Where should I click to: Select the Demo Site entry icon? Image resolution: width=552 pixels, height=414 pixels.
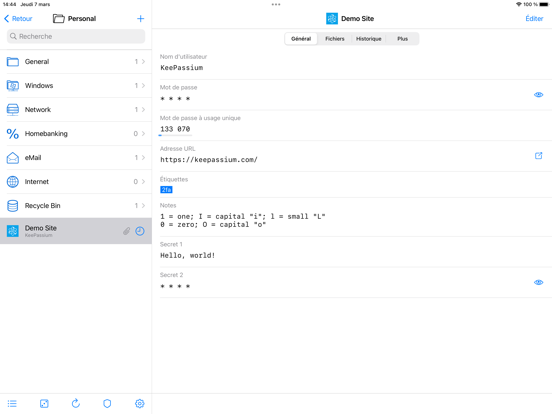[x=13, y=231]
